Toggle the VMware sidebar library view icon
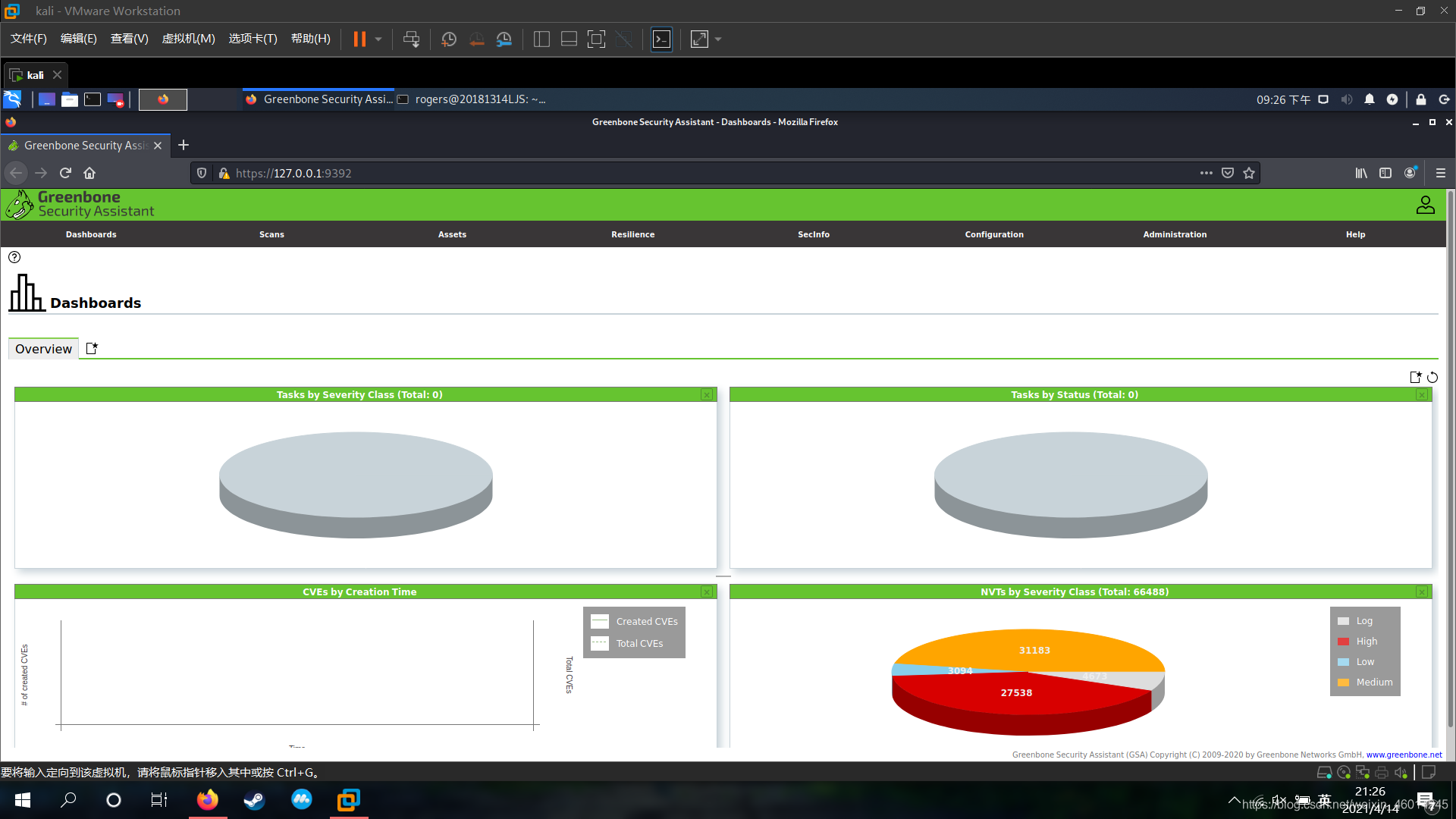1456x819 pixels. (x=541, y=39)
